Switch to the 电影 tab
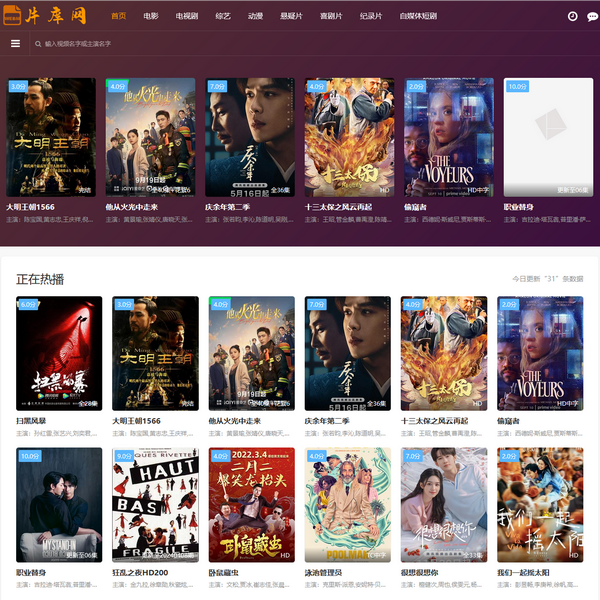Viewport: 600px width, 600px height. [150, 16]
